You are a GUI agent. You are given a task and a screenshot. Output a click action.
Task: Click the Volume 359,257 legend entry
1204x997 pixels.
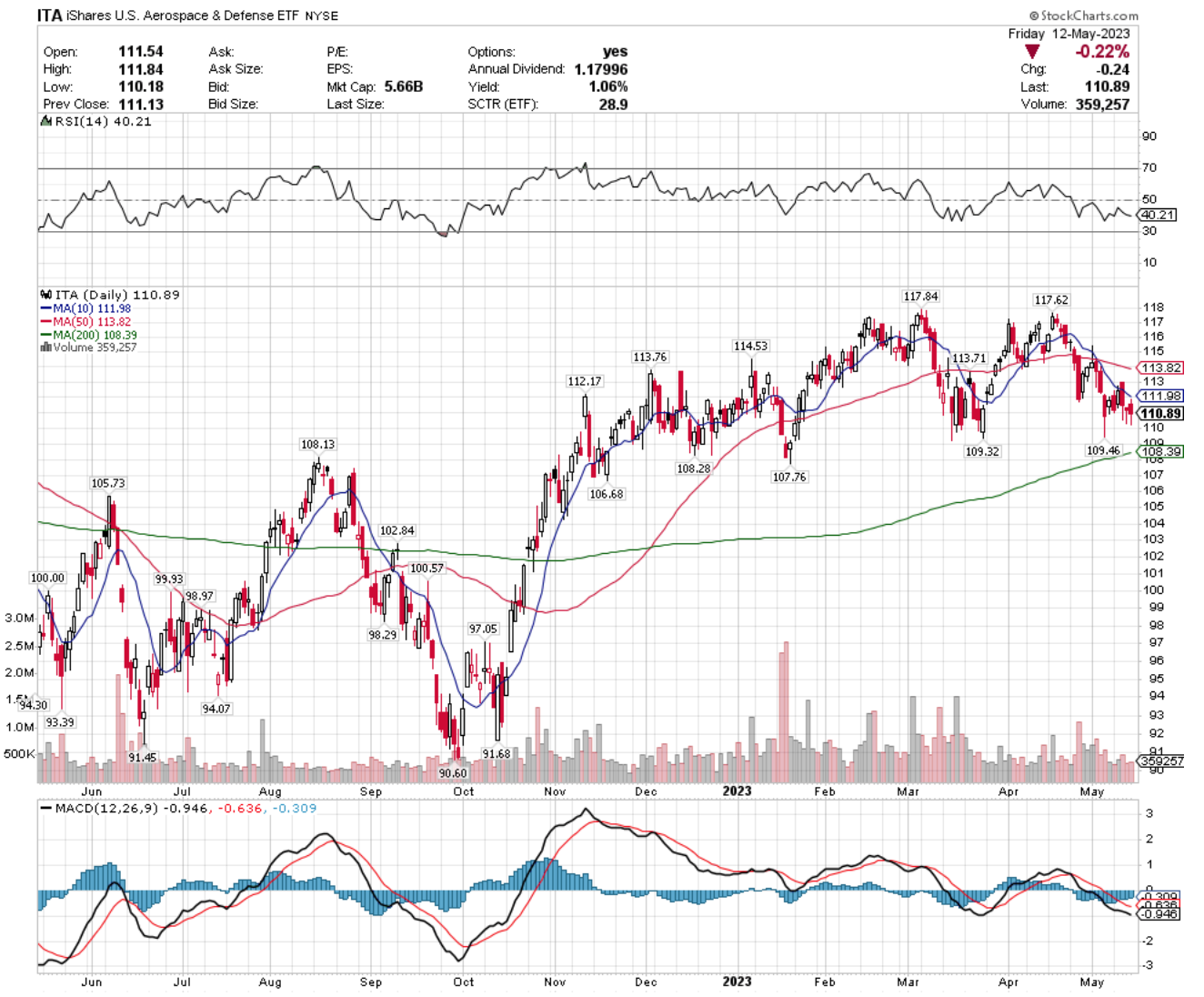tap(88, 347)
